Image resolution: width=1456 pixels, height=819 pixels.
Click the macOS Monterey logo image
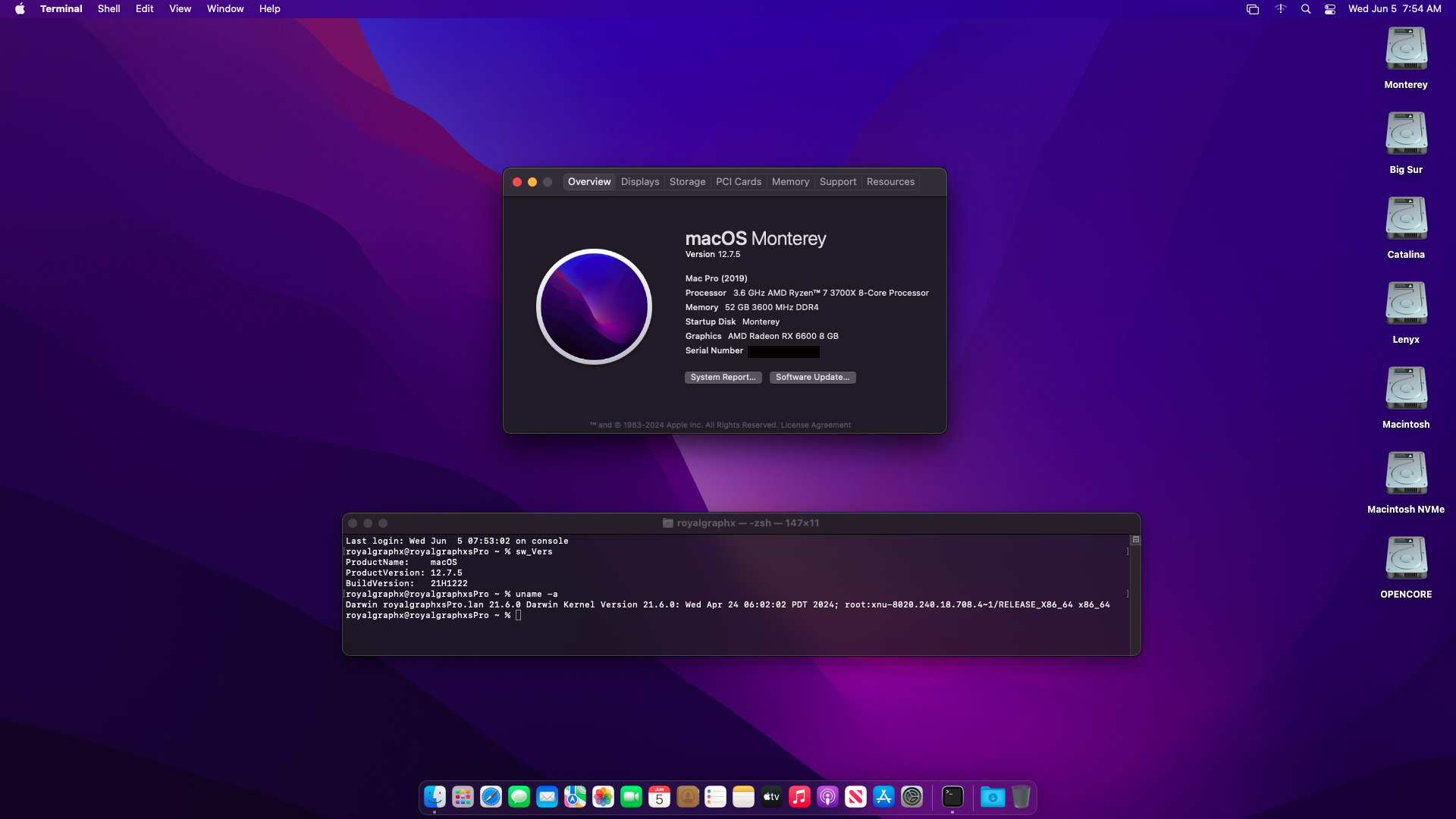(x=594, y=306)
